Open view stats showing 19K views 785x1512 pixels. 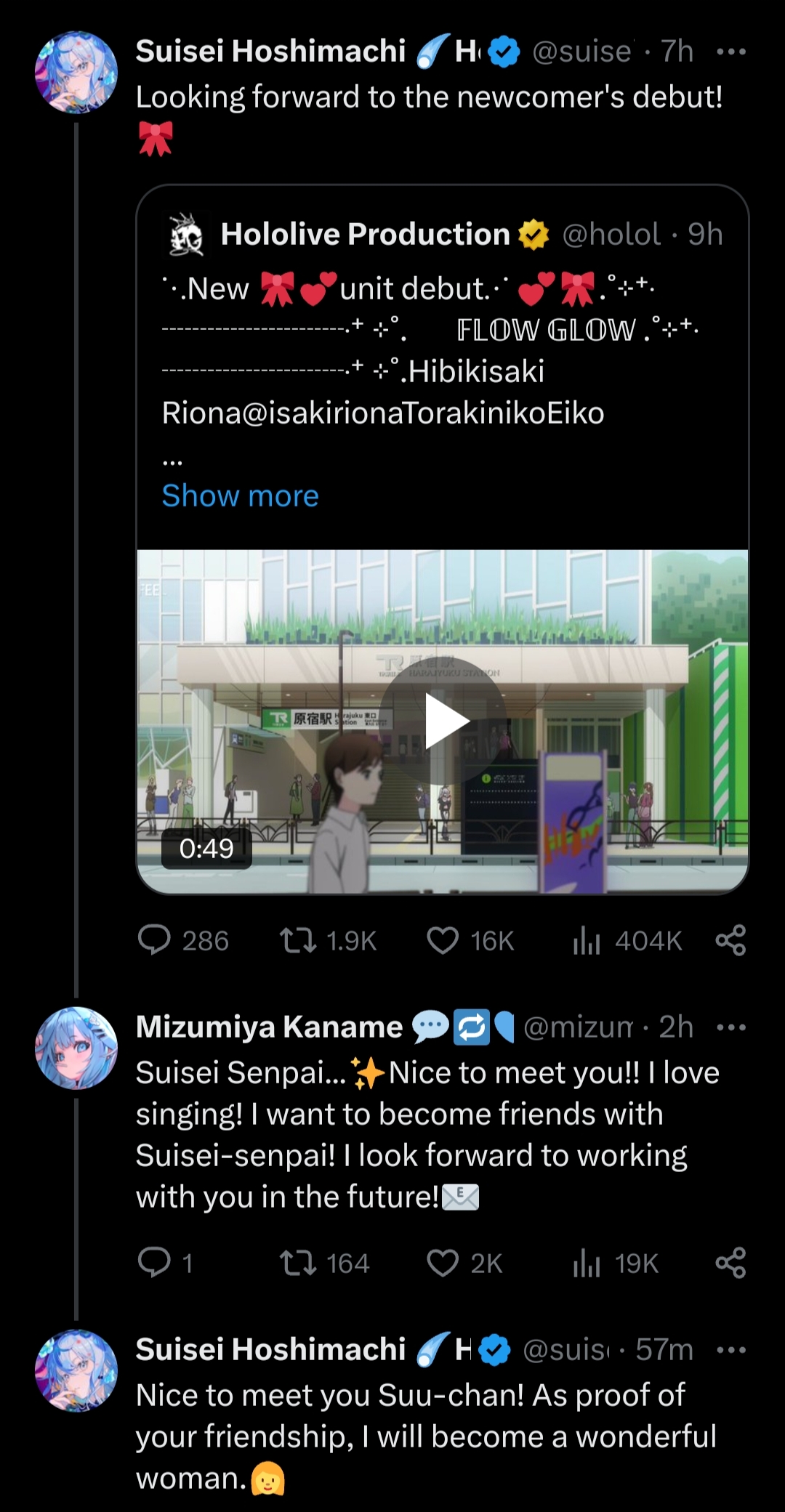pos(587,1263)
